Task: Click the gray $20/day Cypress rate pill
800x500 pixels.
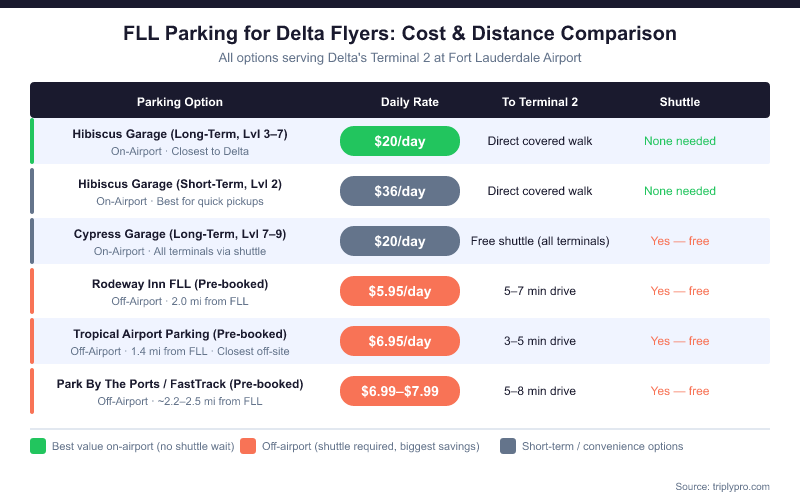Action: pos(400,241)
